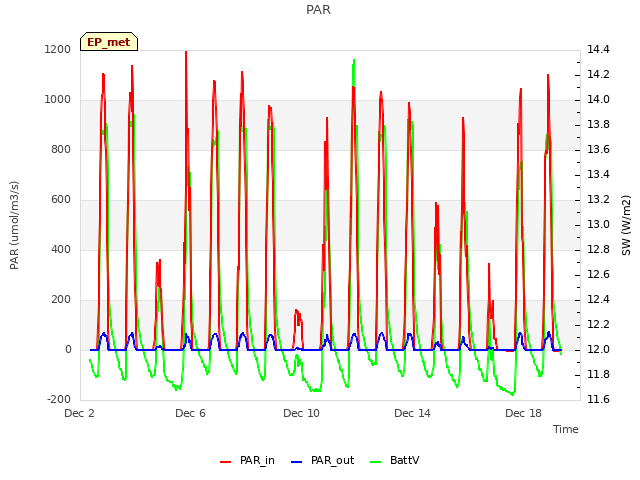This screenshot has width=640, height=480.
Task: Click the blue PAR_out legend swatch
Action: point(296,462)
